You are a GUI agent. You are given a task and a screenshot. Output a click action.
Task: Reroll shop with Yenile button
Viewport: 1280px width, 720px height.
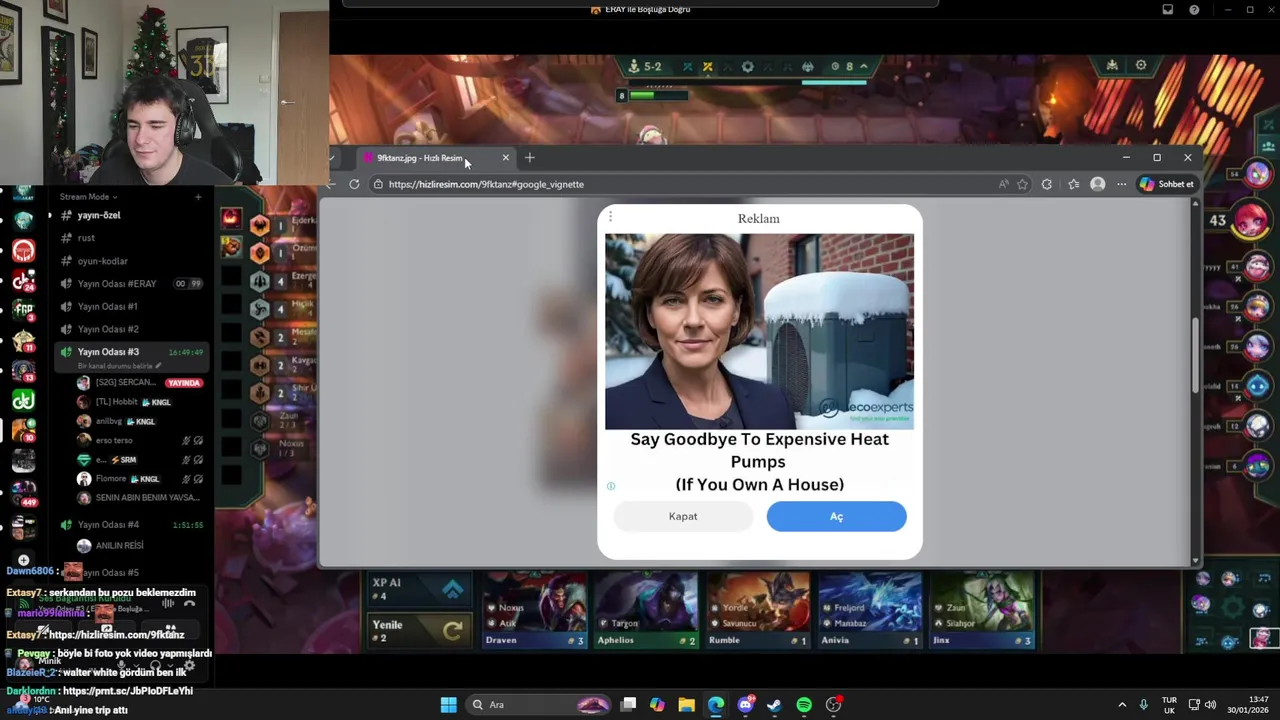[418, 630]
